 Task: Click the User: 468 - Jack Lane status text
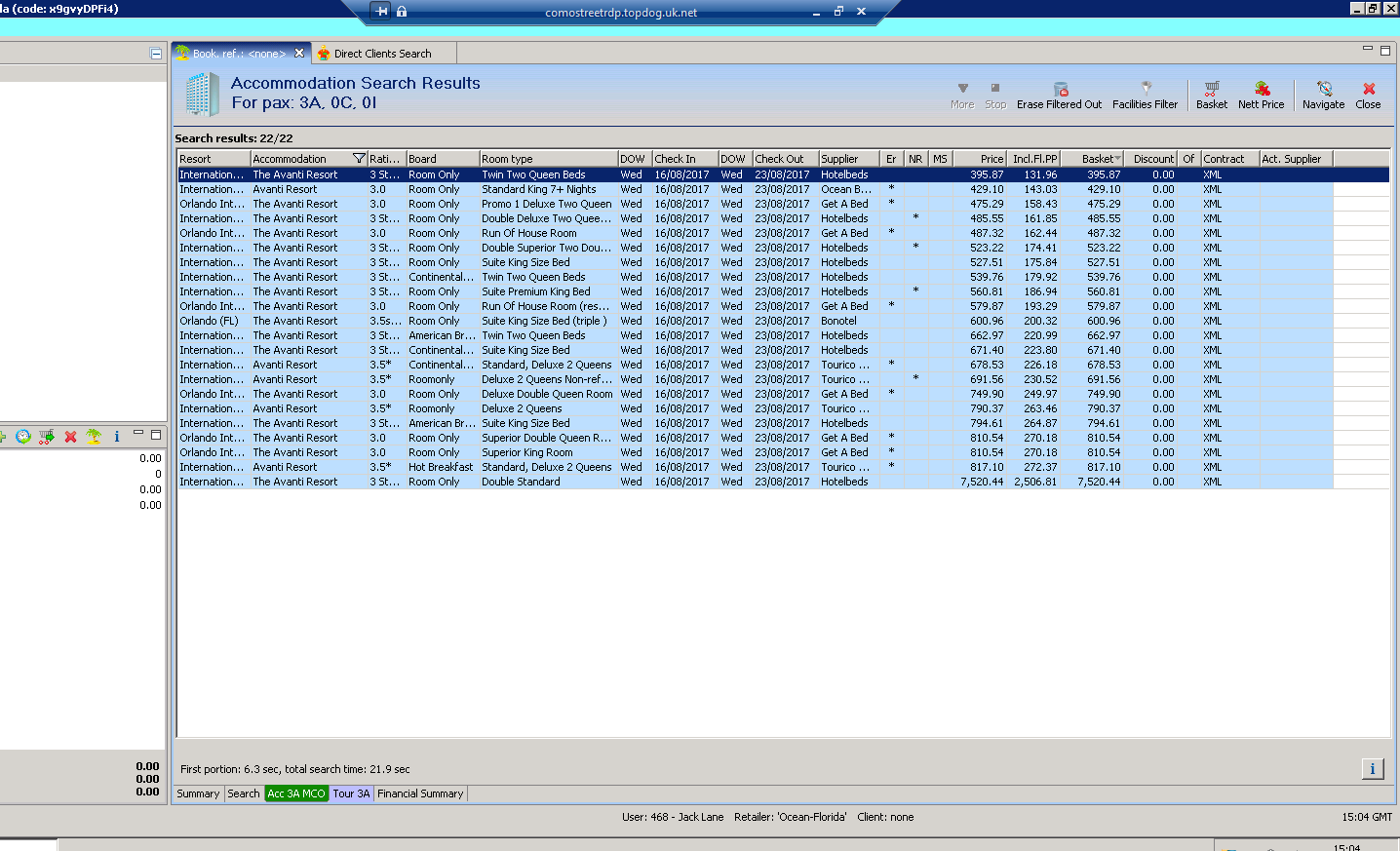[x=673, y=817]
